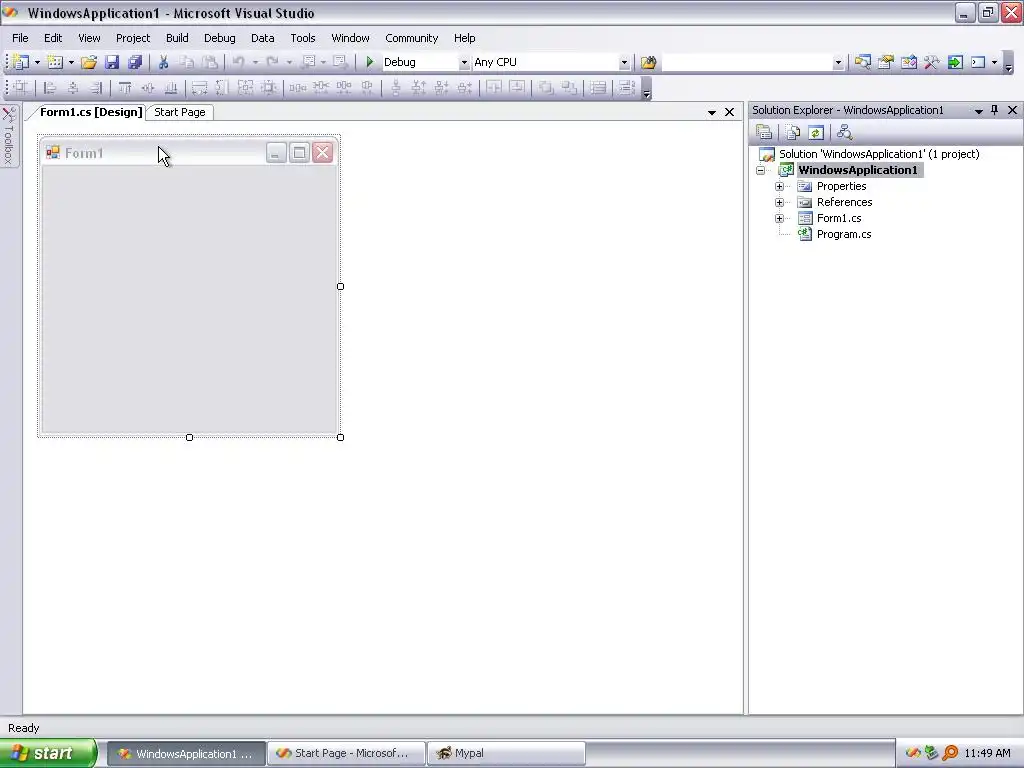1024x768 pixels.
Task: Select the References item in the tree
Action: coord(844,202)
